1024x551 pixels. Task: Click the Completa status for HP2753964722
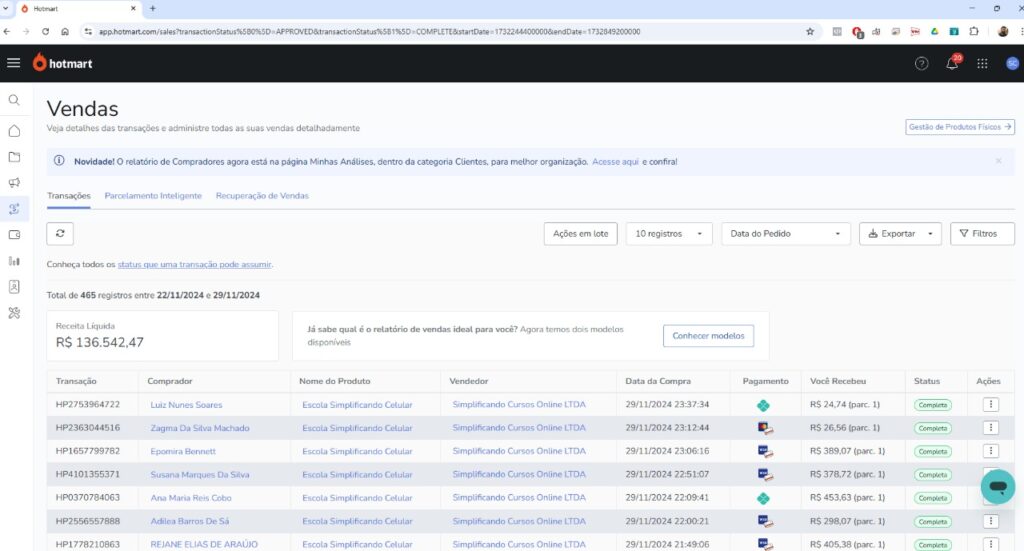(x=933, y=405)
